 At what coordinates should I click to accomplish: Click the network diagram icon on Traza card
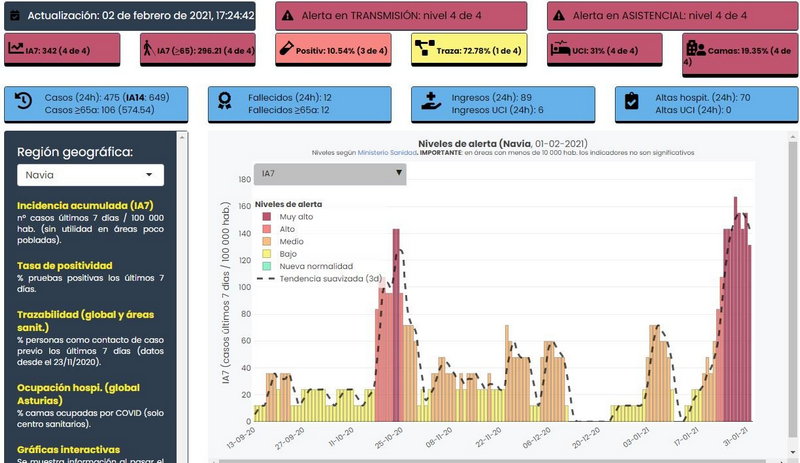pyautogui.click(x=424, y=48)
